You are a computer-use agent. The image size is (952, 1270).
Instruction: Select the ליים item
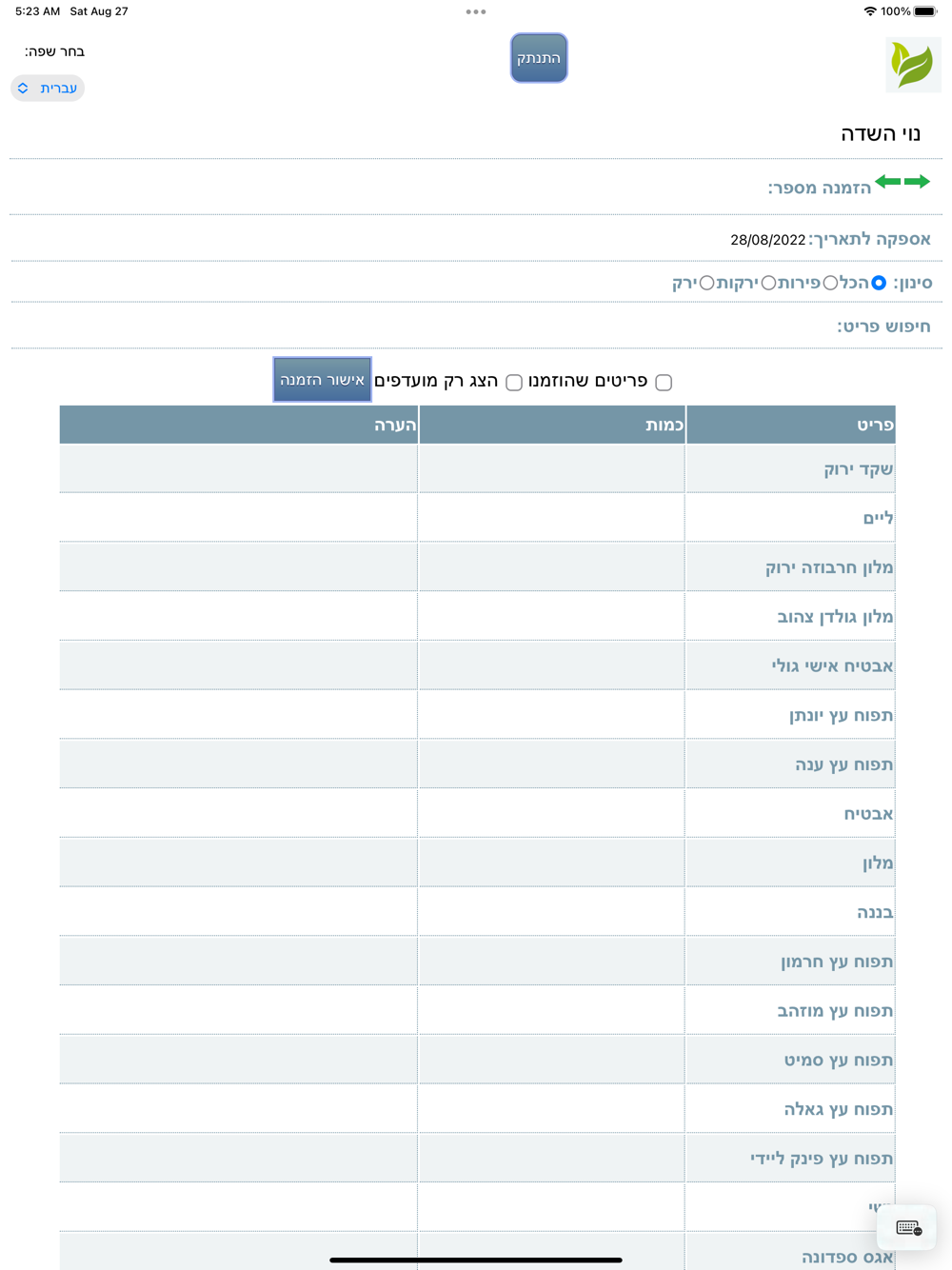click(878, 519)
